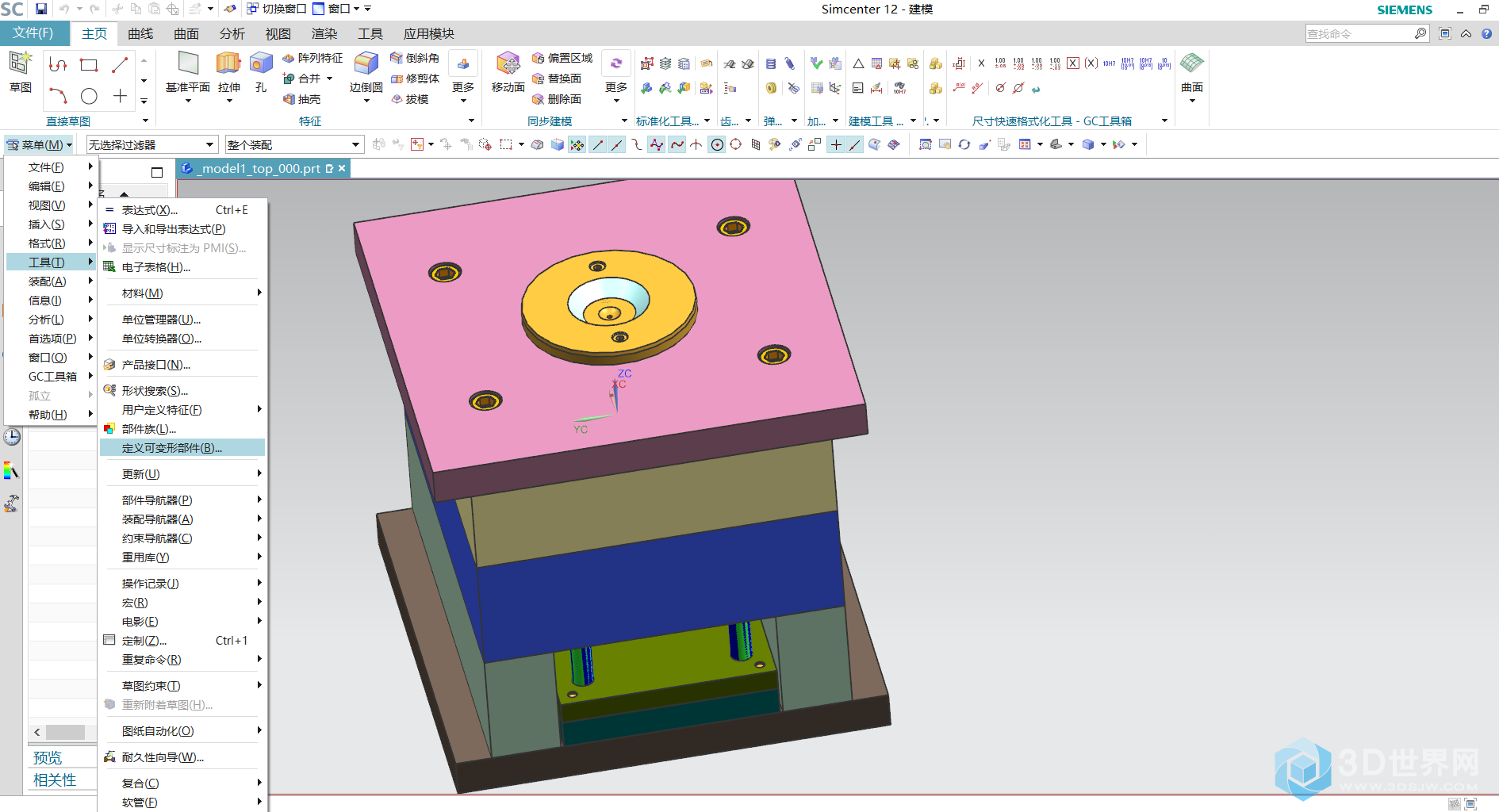Expand the Synchronous Modeling (同步建模) group arrow
The image size is (1499, 812).
point(623,121)
